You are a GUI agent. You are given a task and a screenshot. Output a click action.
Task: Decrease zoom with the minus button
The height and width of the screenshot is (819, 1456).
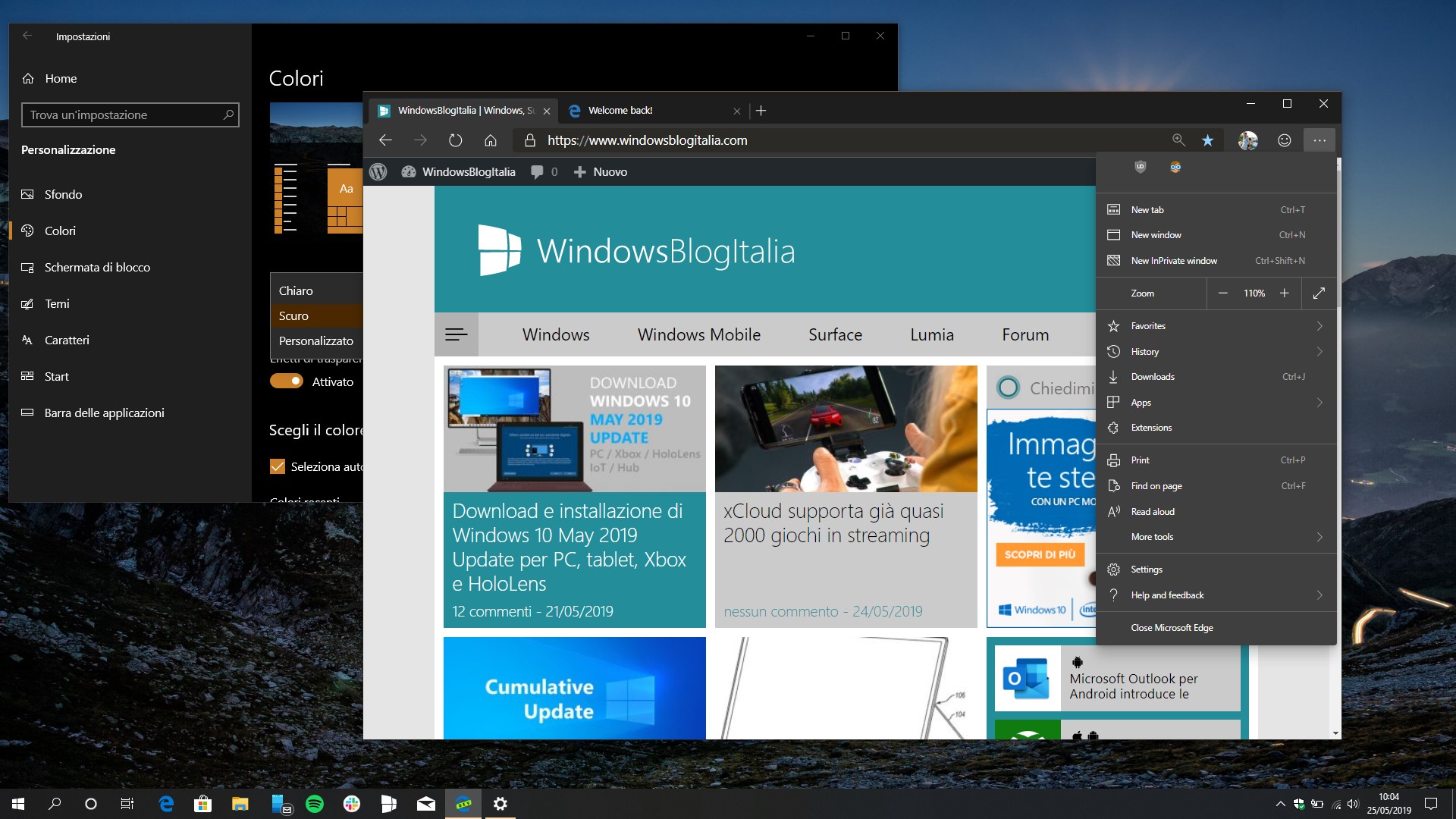1223,293
